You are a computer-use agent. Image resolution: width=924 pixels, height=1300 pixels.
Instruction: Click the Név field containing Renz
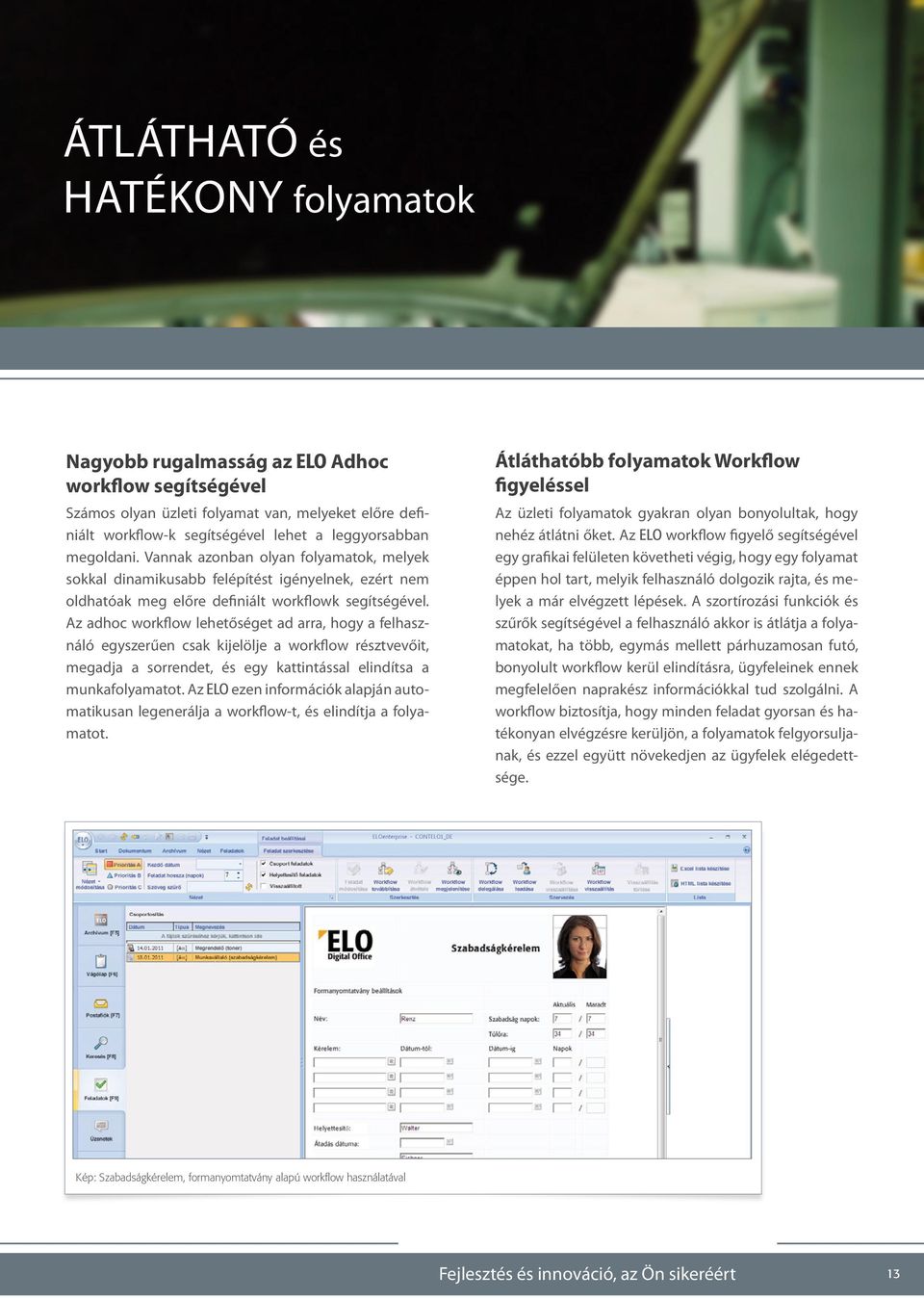pyautogui.click(x=436, y=1018)
